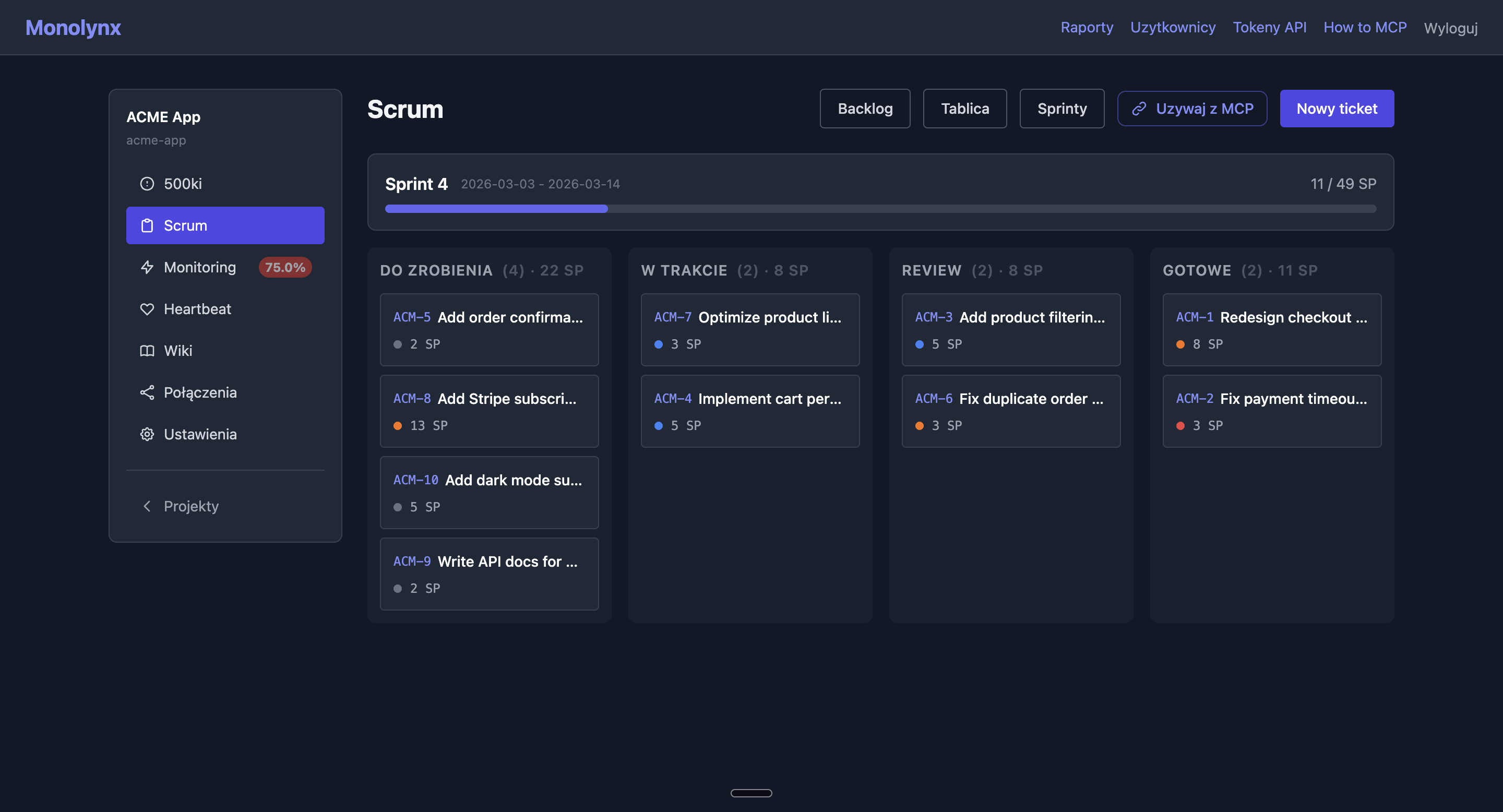Open the Backlog view
This screenshot has height=812, width=1503.
tap(865, 109)
